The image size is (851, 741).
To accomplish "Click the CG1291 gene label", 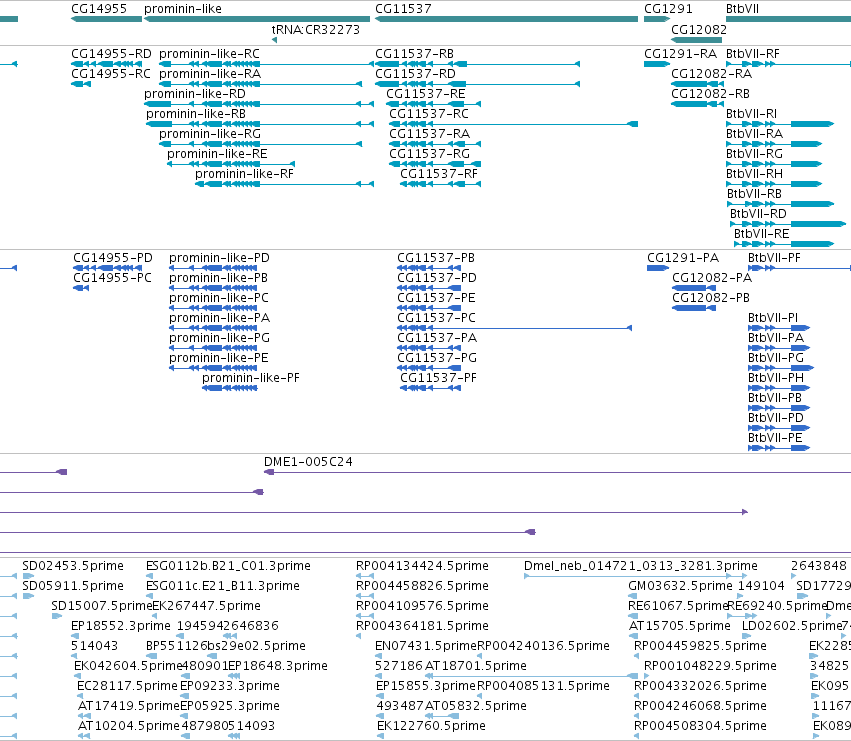I will click(x=668, y=9).
